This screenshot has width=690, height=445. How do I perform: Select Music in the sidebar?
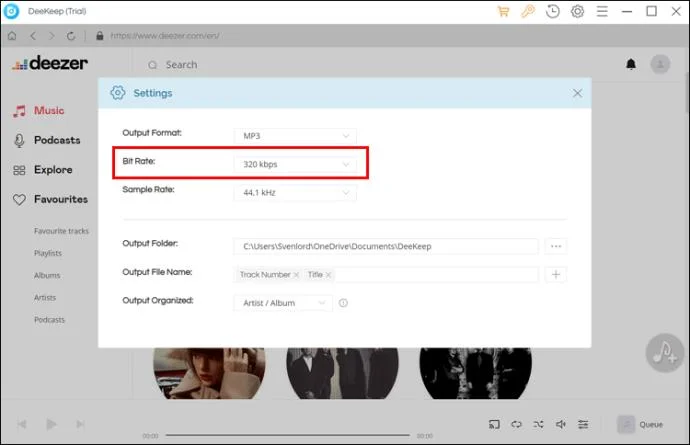click(39, 110)
